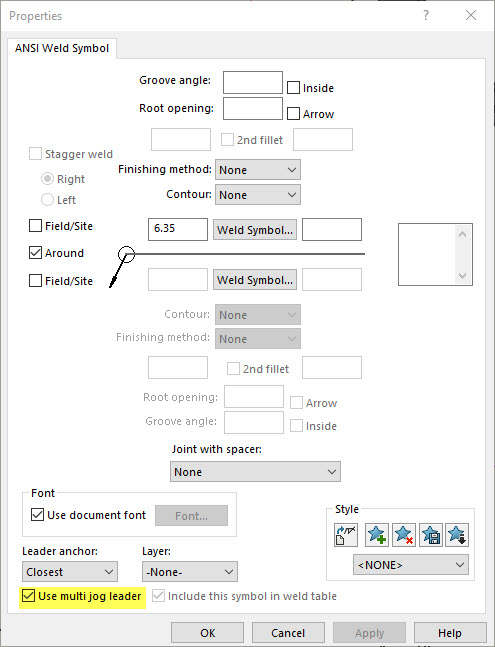This screenshot has height=647, width=495.
Task: Expand the Joint with spacer dropdown
Action: pyautogui.click(x=255, y=472)
